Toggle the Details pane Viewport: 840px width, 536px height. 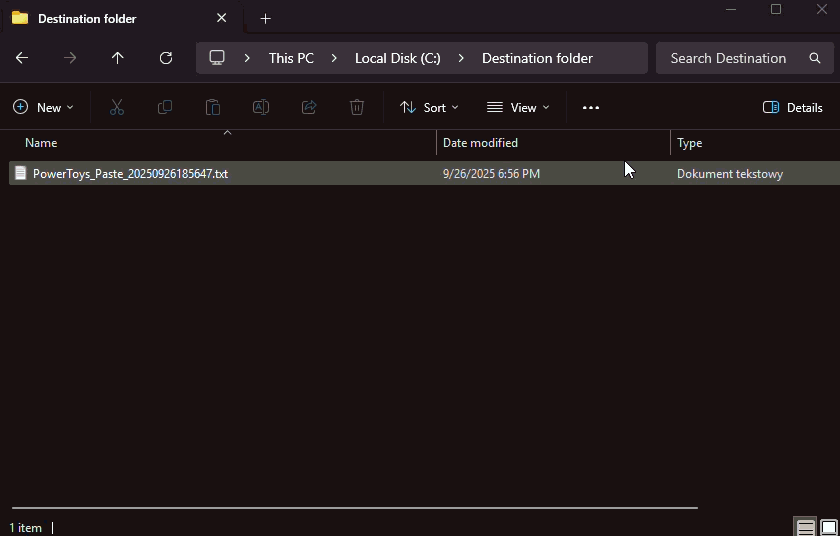[x=792, y=107]
